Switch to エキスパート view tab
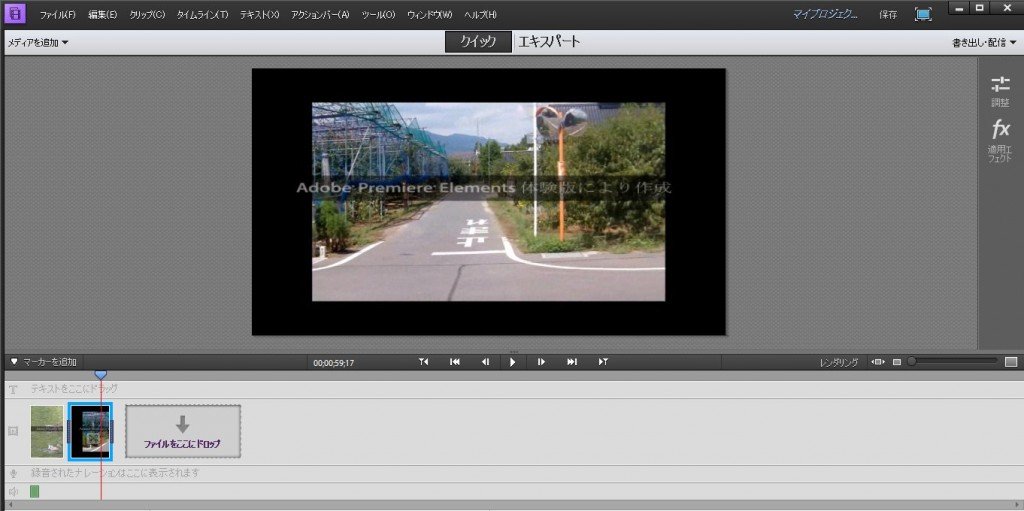The width and height of the screenshot is (1024, 511). (x=549, y=42)
